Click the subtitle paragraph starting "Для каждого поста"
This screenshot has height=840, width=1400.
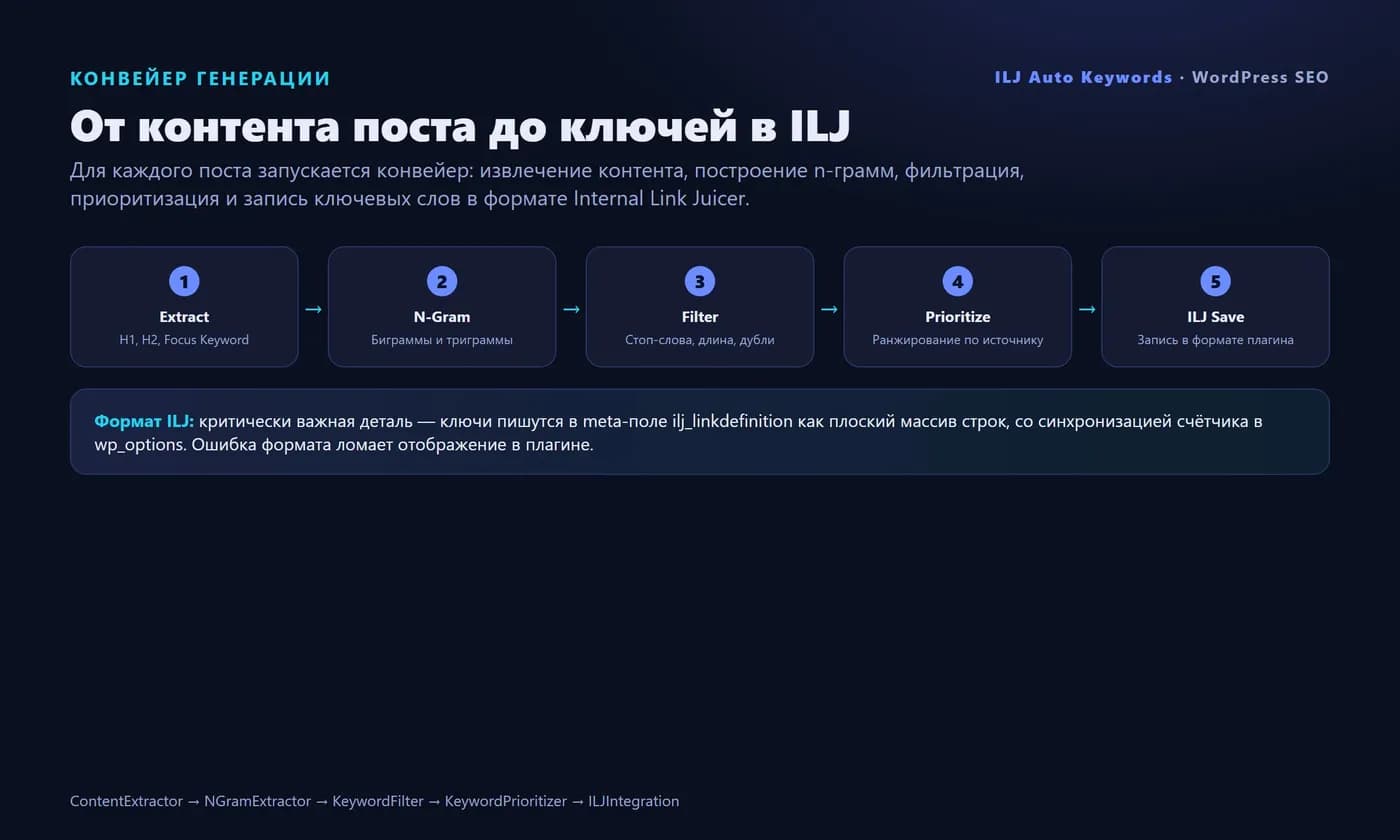click(x=547, y=184)
